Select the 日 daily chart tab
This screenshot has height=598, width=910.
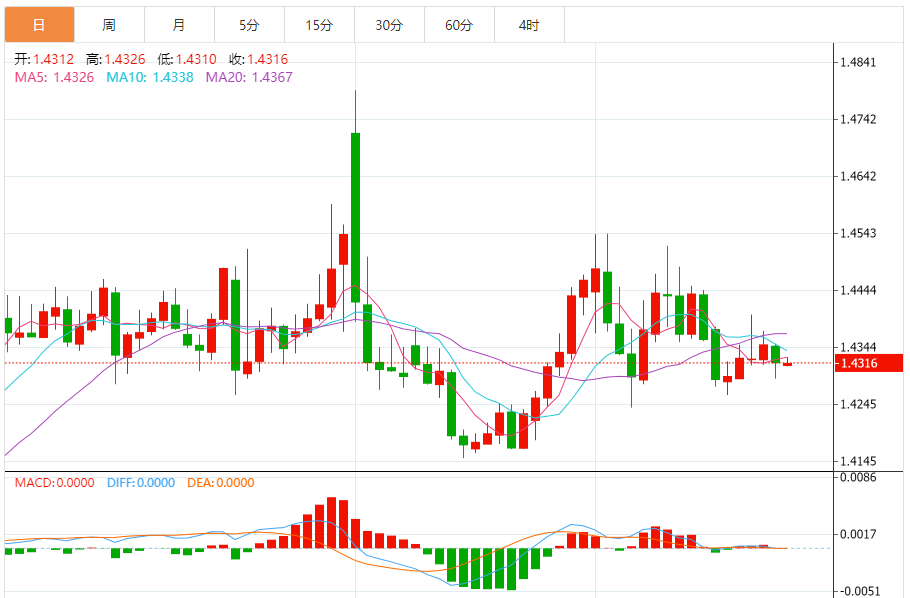point(39,25)
